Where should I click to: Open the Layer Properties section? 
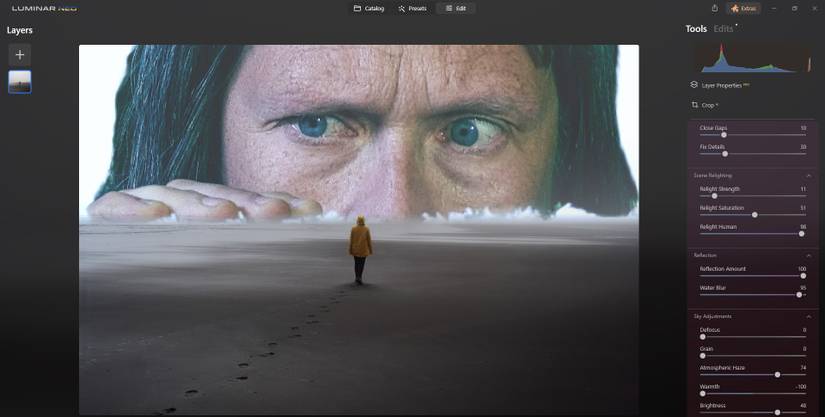[724, 85]
